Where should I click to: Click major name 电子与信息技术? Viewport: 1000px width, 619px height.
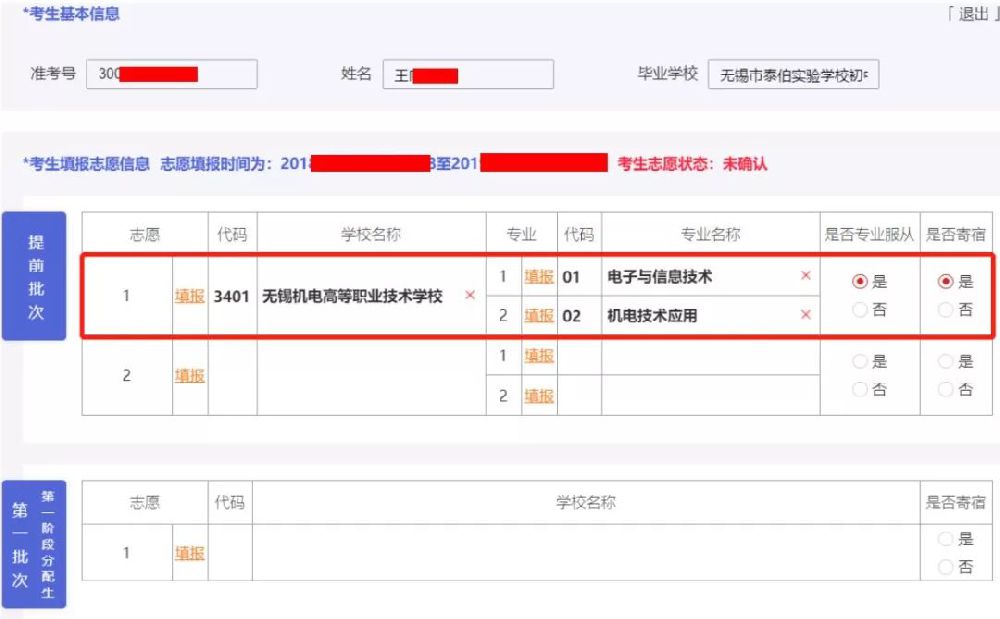point(659,277)
